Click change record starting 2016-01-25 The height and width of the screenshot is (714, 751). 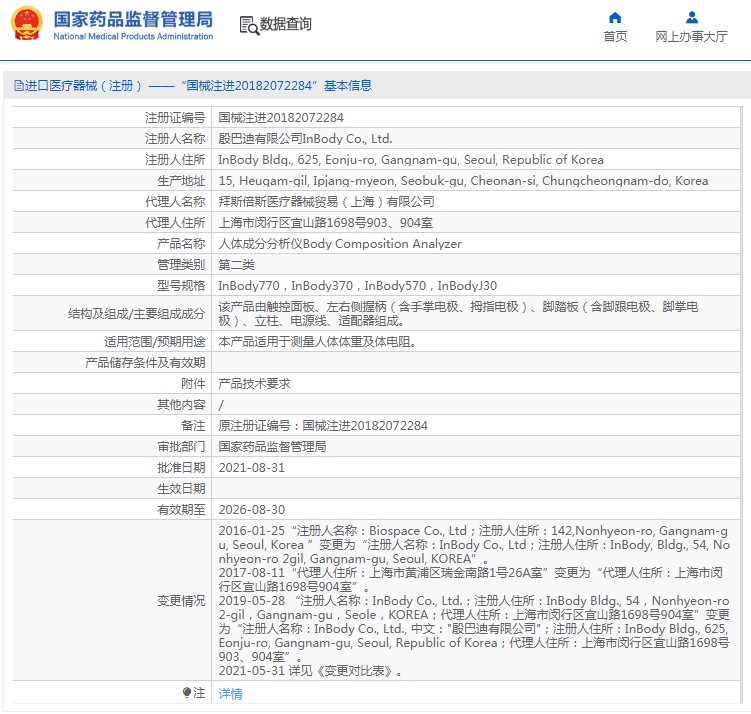474,545
